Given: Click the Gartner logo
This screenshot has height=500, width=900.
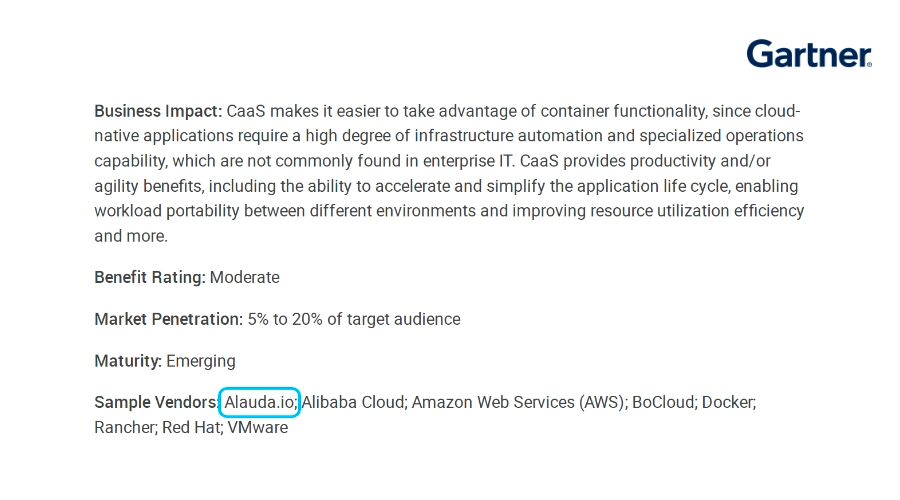Looking at the screenshot, I should (x=809, y=54).
